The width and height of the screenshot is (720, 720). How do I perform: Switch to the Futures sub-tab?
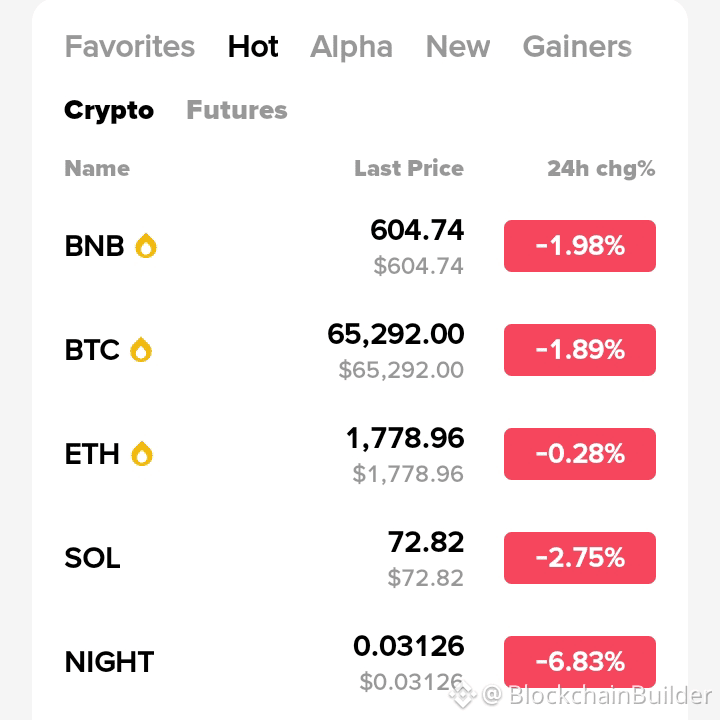pyautogui.click(x=237, y=110)
